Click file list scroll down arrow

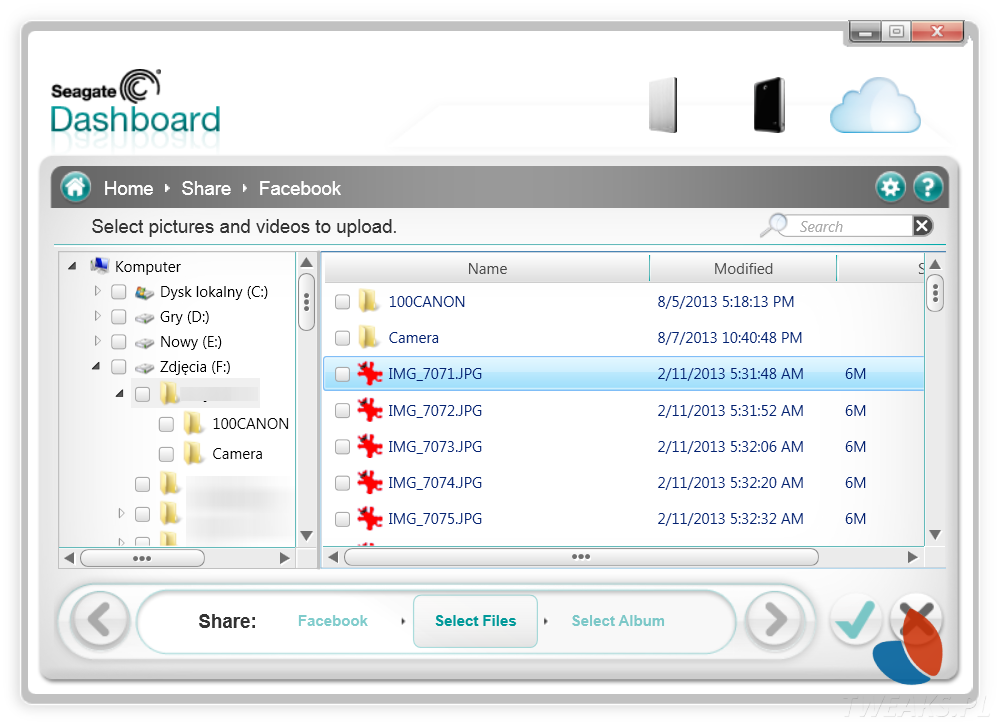pyautogui.click(x=935, y=534)
